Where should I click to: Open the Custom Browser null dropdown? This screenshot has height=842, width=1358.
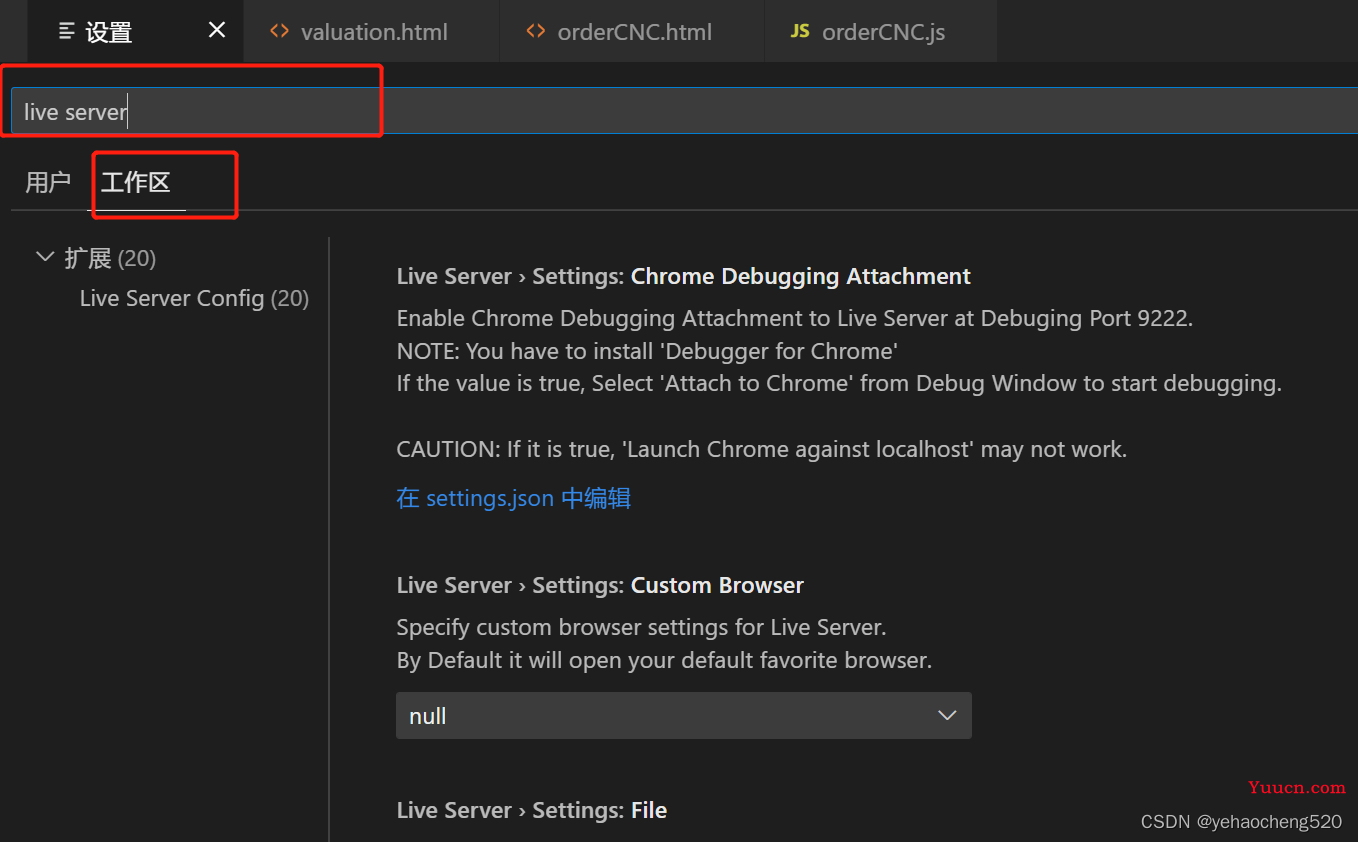[684, 716]
